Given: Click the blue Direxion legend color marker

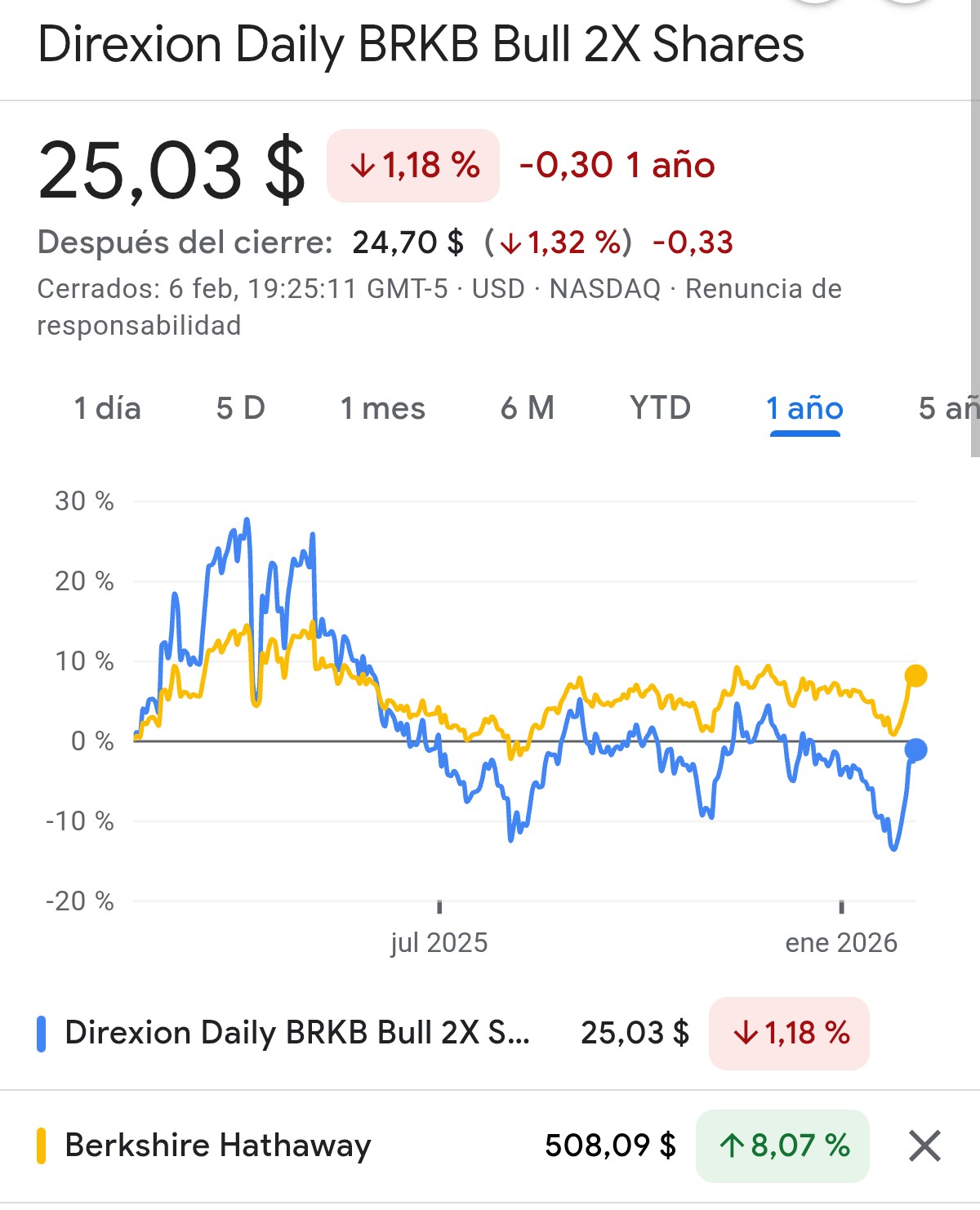Looking at the screenshot, I should [x=42, y=1034].
